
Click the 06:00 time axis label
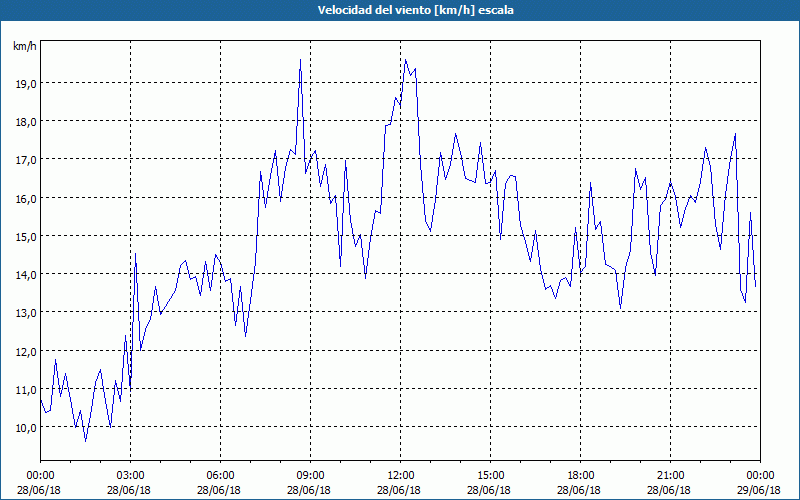tap(220, 476)
